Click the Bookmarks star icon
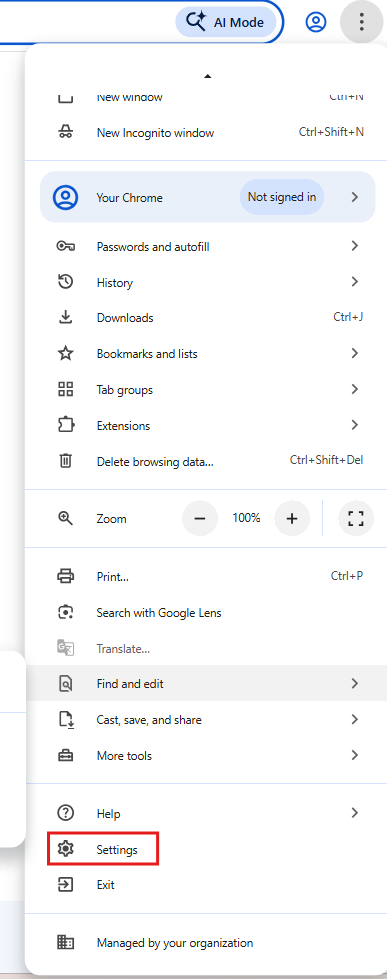Image resolution: width=387 pixels, height=979 pixels. coord(66,353)
